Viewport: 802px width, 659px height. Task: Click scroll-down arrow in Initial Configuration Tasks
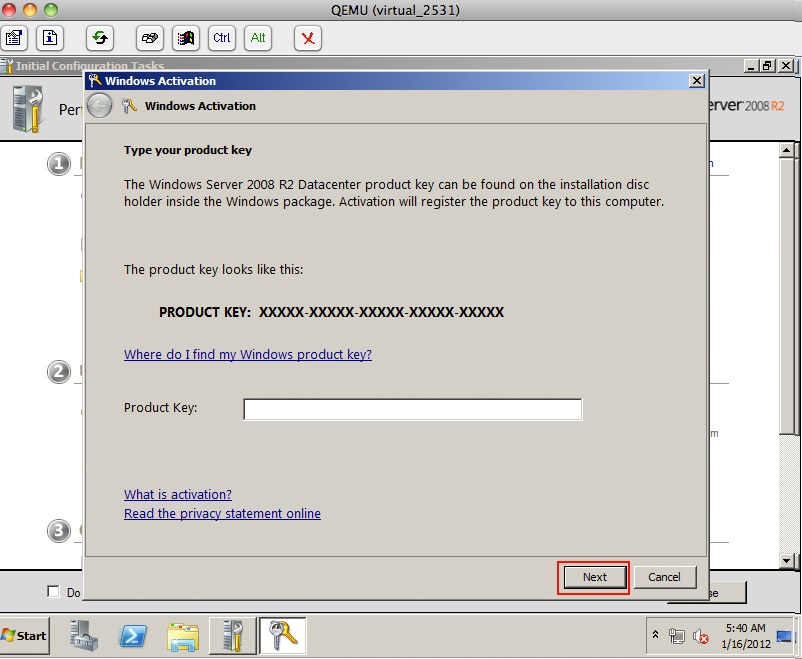point(787,560)
